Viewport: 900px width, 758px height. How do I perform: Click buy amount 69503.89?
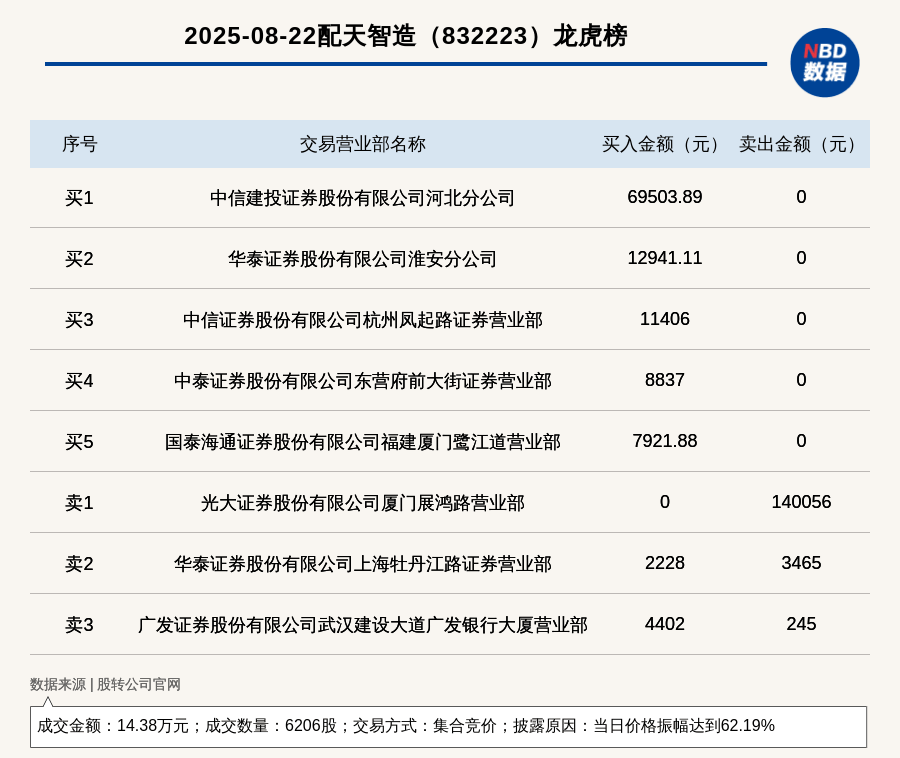click(665, 197)
